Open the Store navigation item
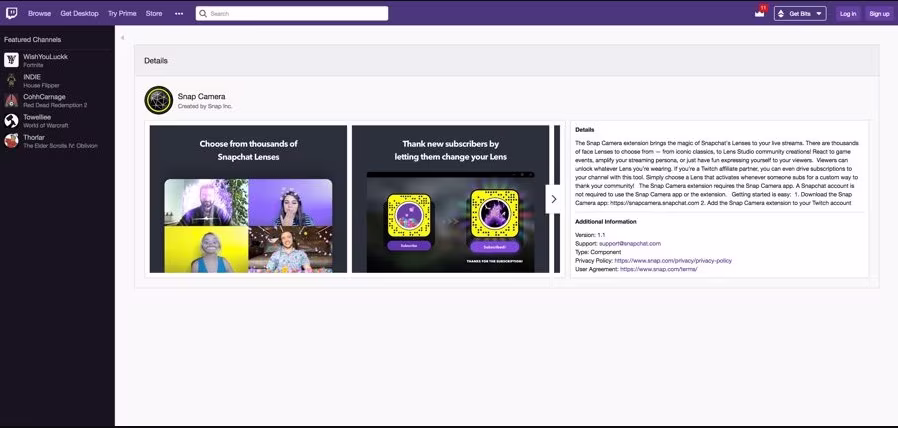 153,13
